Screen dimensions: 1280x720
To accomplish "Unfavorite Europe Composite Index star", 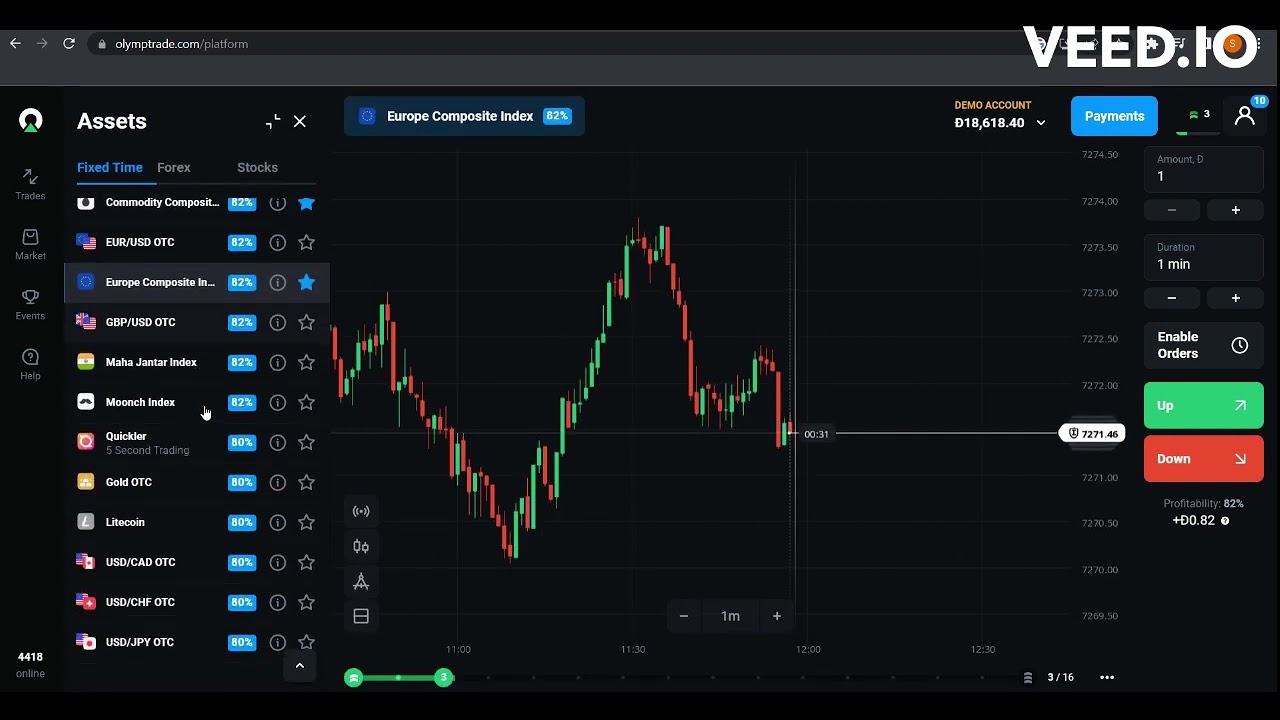I will (307, 282).
